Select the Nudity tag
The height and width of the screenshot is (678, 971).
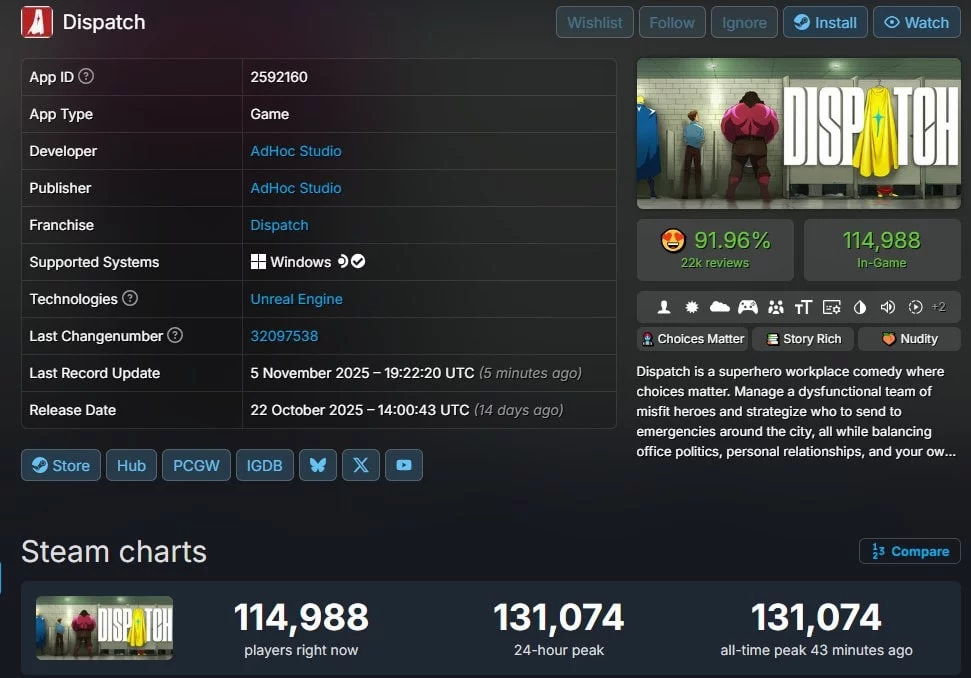tap(909, 339)
